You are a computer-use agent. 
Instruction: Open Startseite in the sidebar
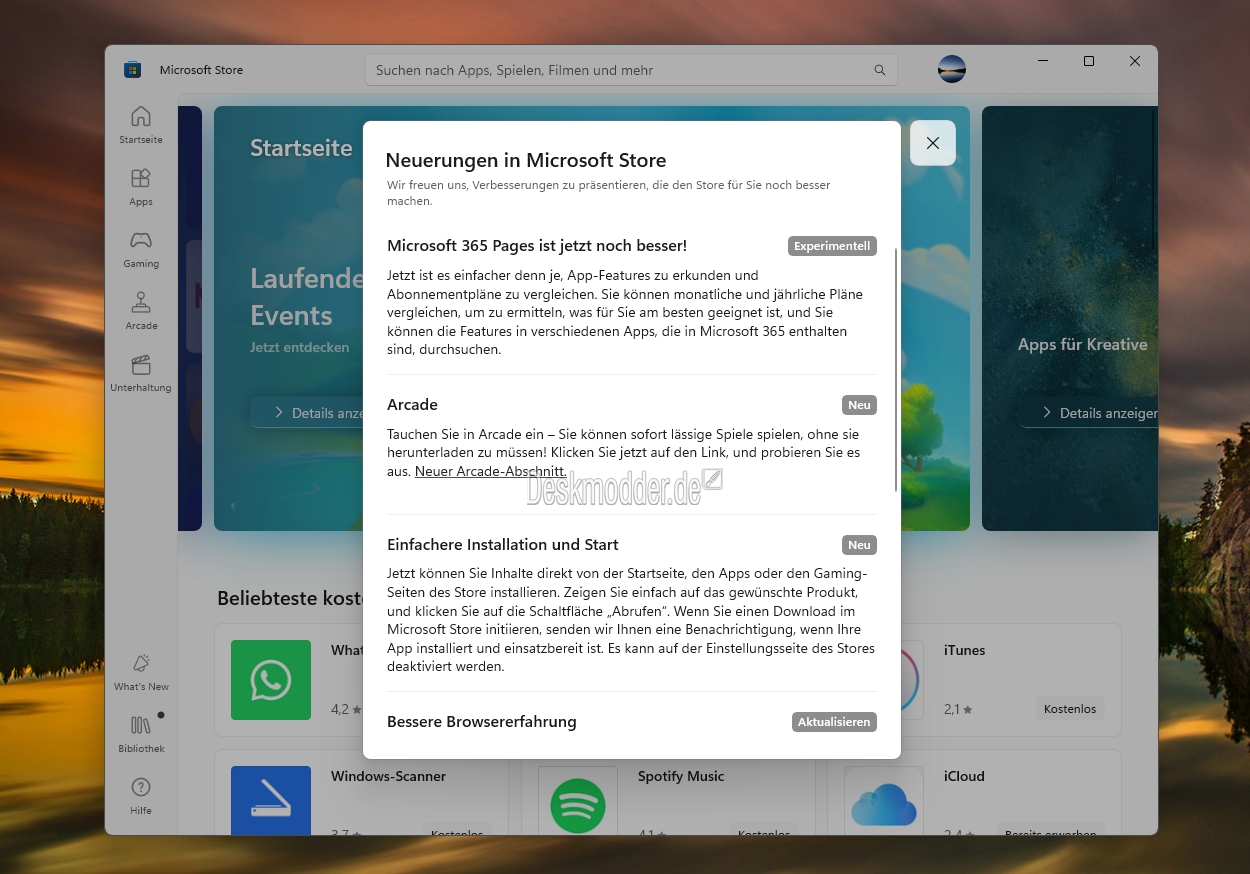pos(141,125)
